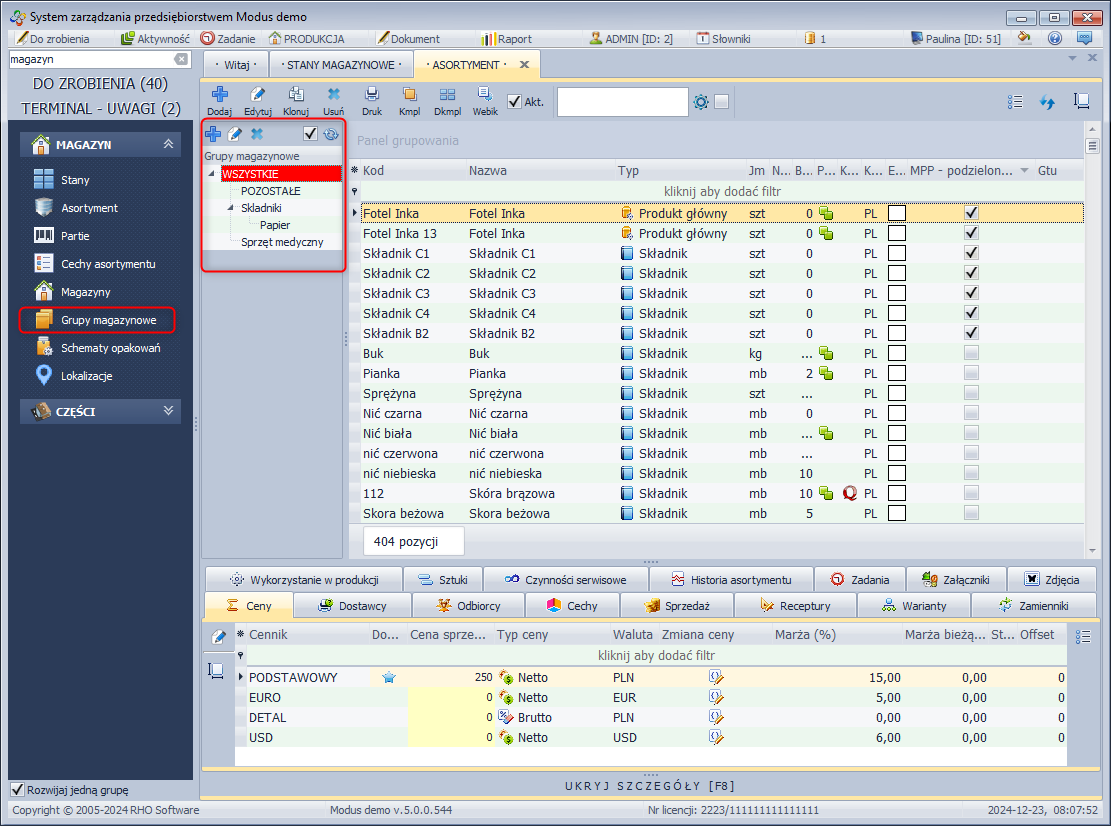Toggle the Akt. checkbox
The height and width of the screenshot is (826, 1111).
tap(514, 101)
